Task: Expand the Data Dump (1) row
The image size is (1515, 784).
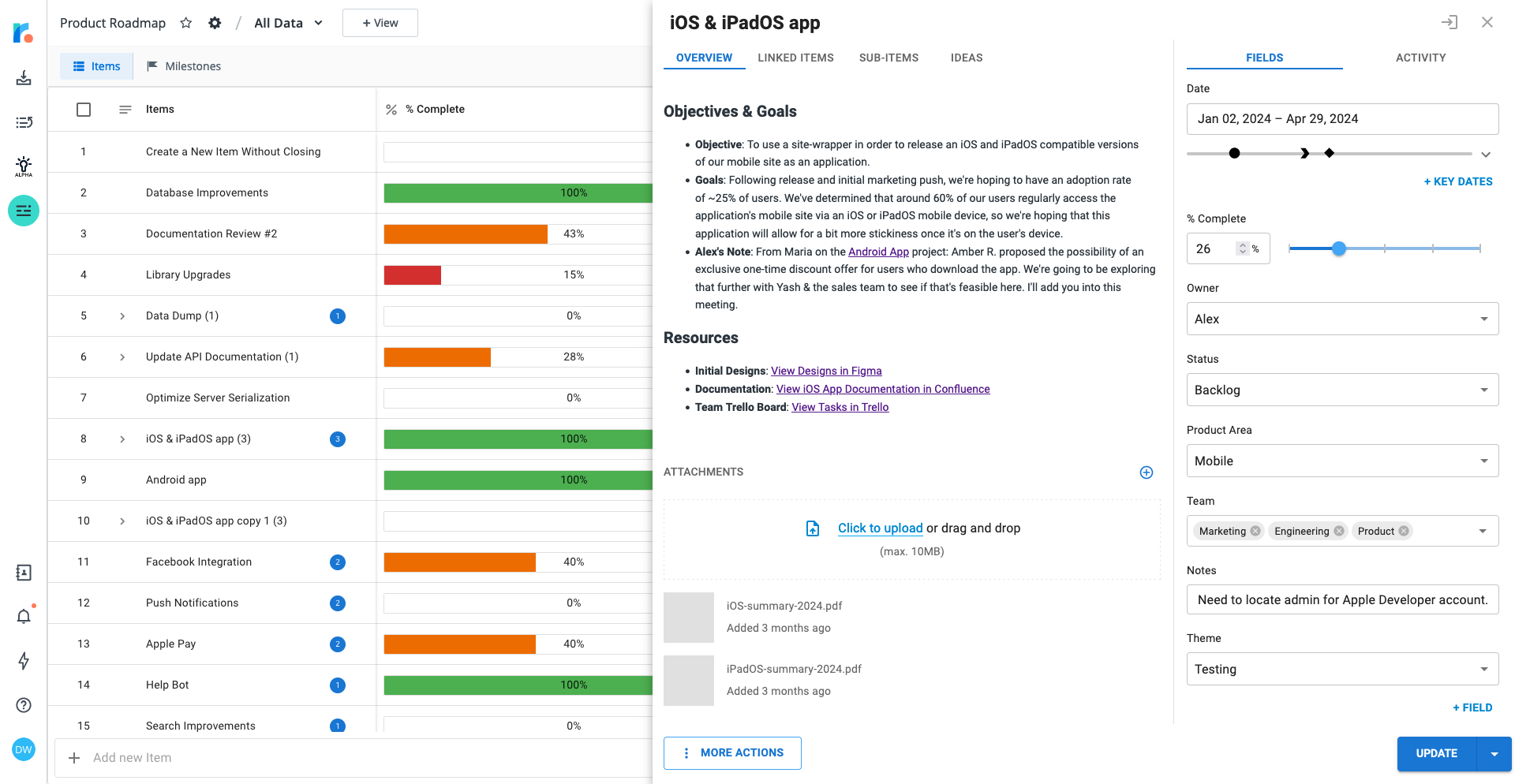Action: click(x=122, y=316)
